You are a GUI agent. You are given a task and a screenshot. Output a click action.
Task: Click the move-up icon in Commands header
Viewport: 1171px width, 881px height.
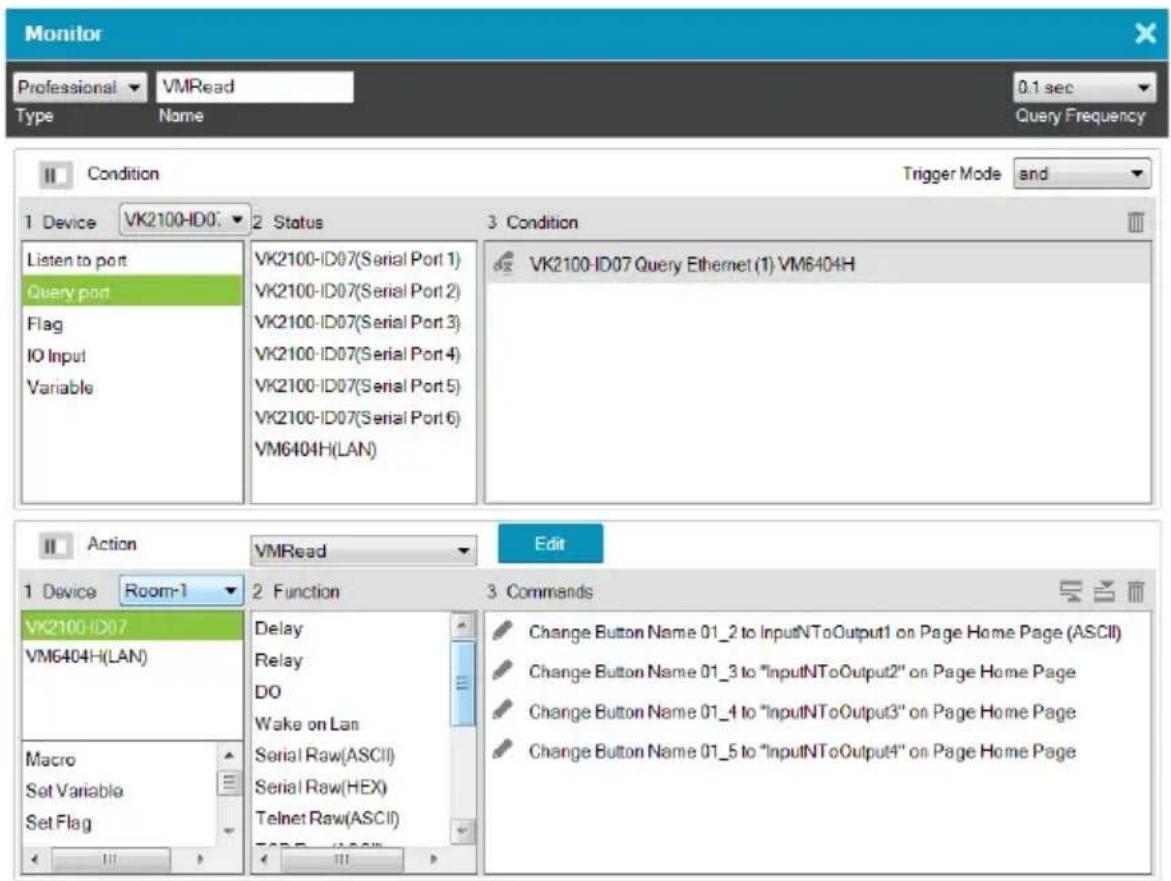click(x=1104, y=591)
